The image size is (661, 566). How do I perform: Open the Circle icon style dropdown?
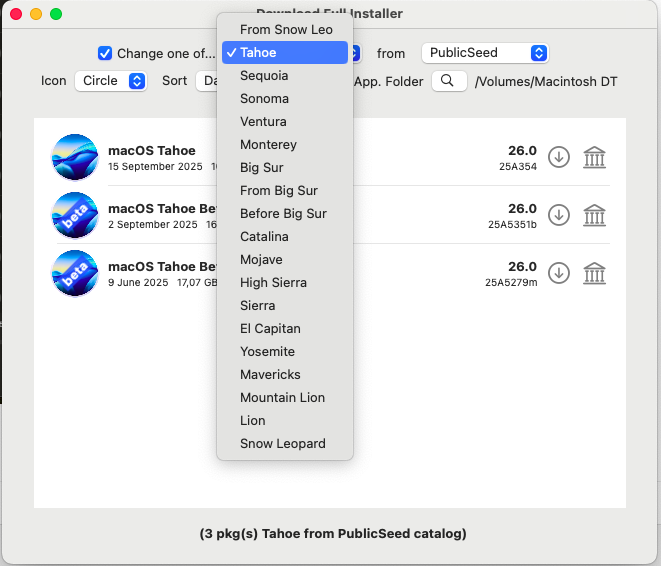click(110, 81)
